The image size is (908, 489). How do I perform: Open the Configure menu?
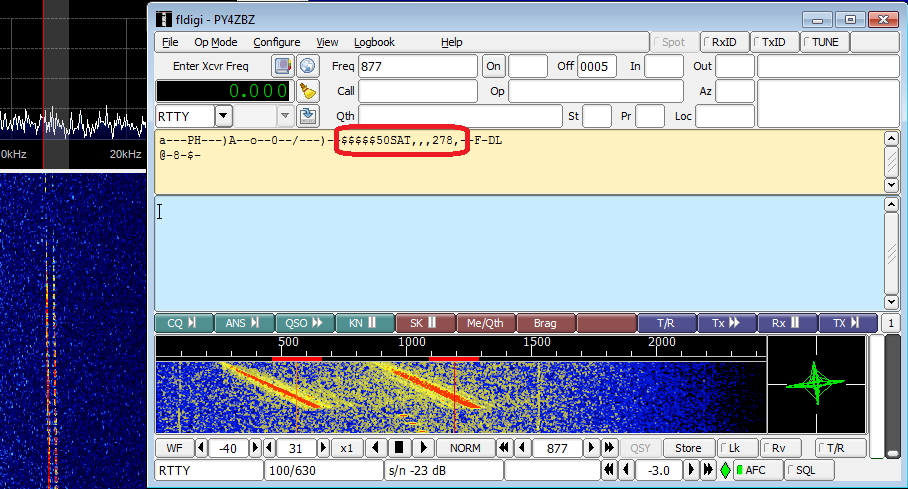pyautogui.click(x=276, y=42)
